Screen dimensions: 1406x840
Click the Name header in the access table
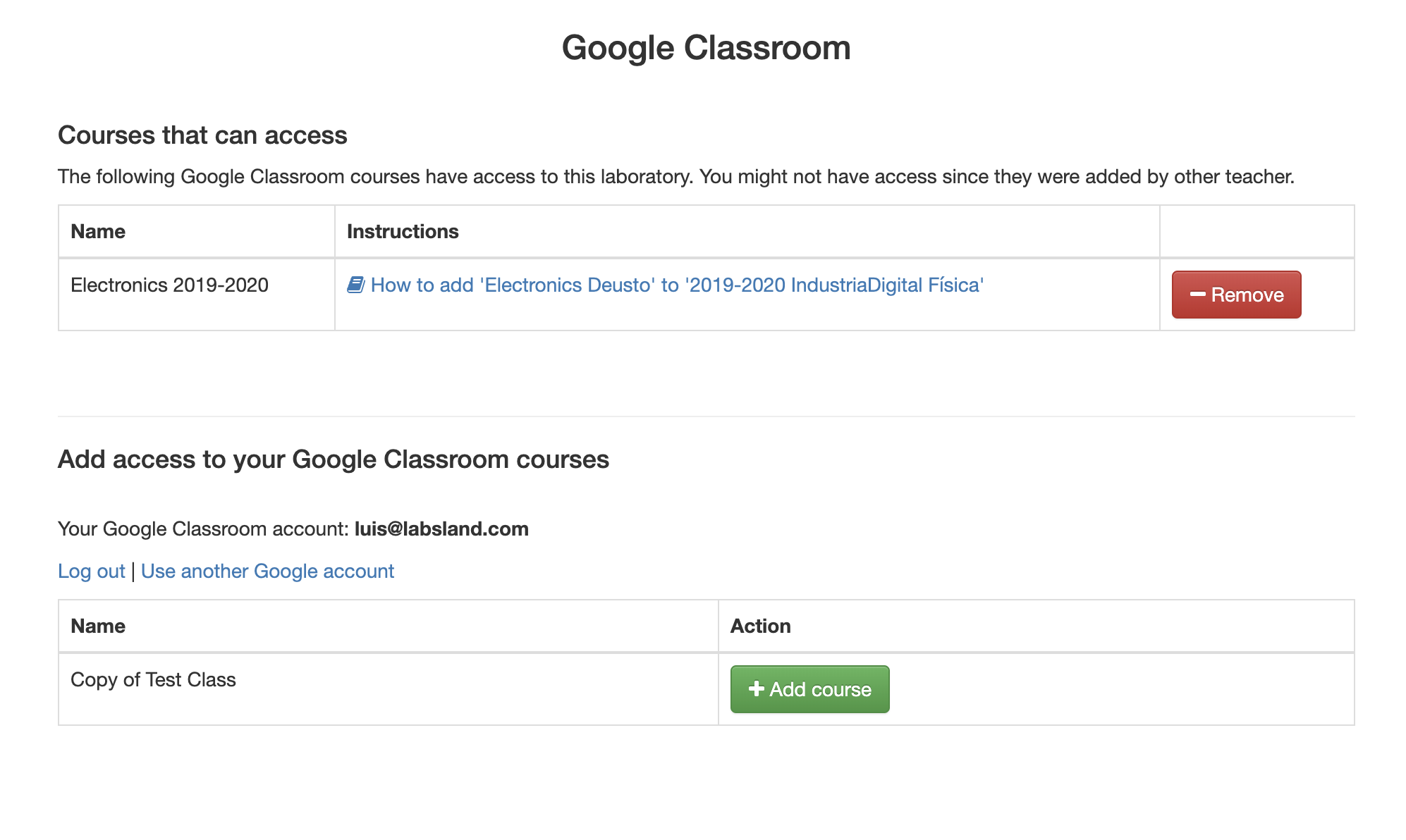pos(98,231)
